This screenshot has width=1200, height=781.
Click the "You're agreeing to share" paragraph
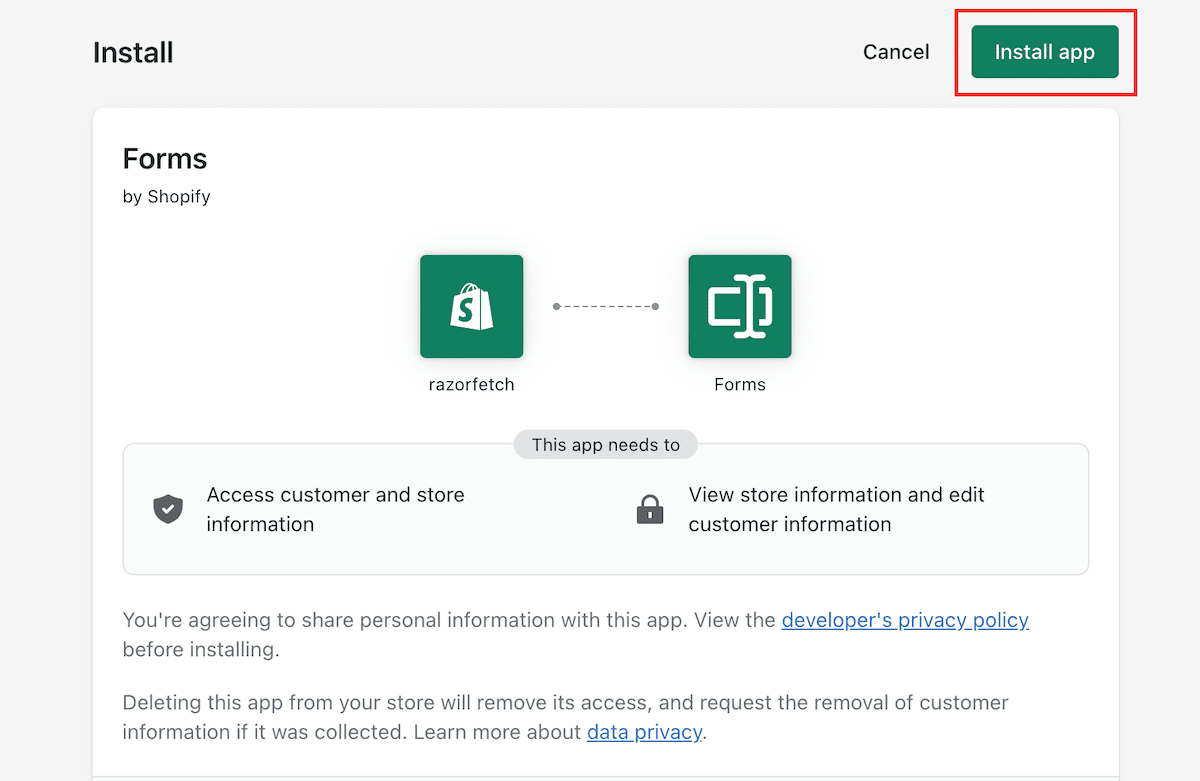click(x=450, y=620)
